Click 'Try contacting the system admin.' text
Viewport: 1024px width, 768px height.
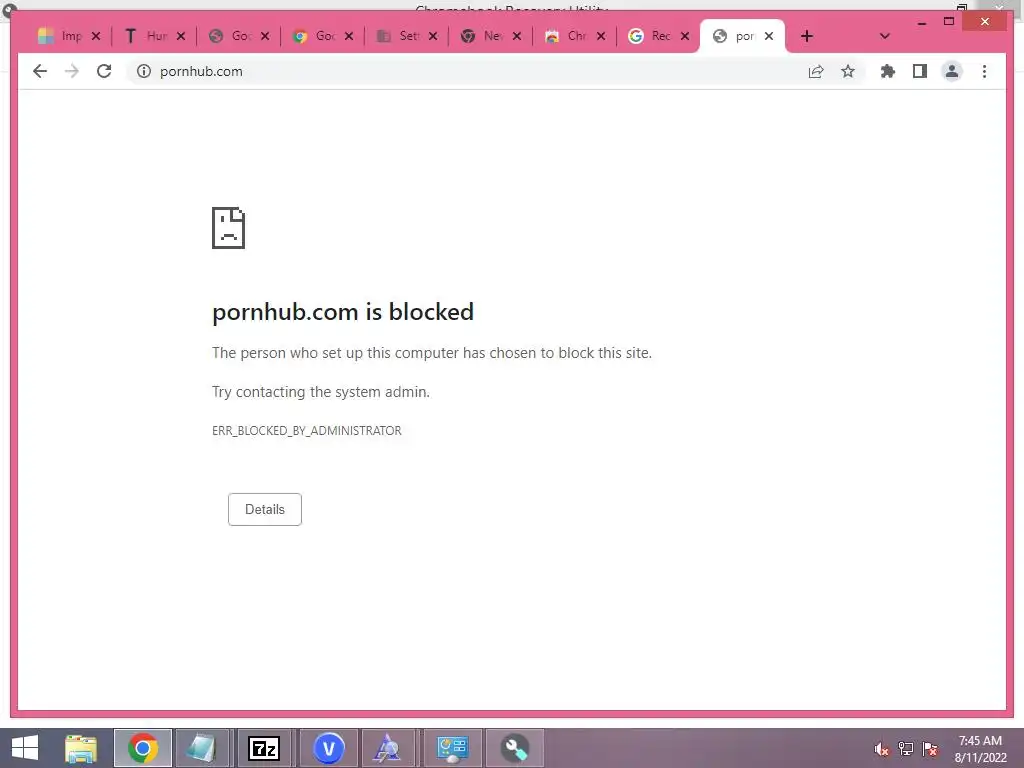coord(321,392)
